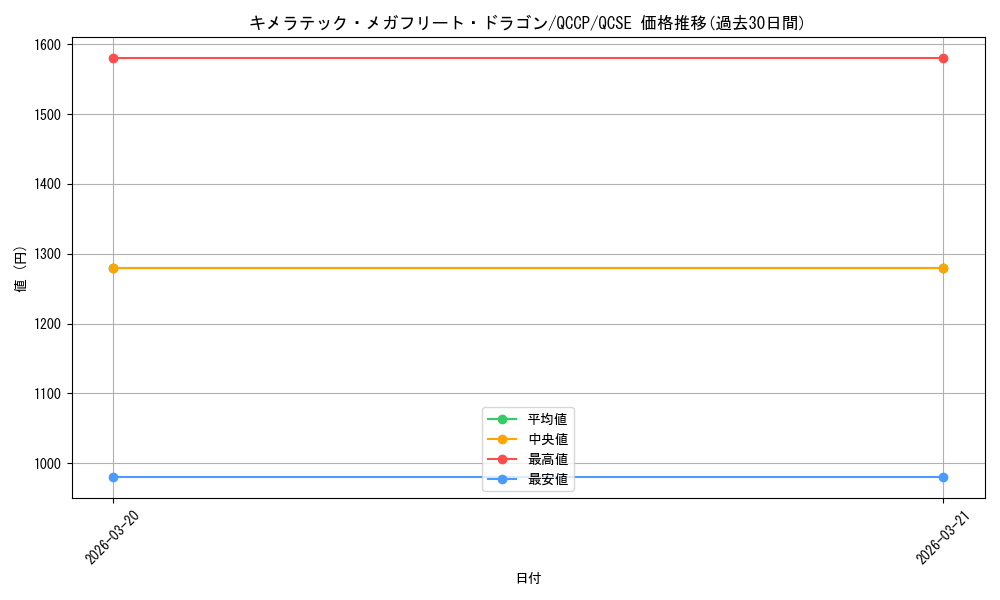Select the chart title text
The image size is (1000, 600).
click(x=527, y=19)
